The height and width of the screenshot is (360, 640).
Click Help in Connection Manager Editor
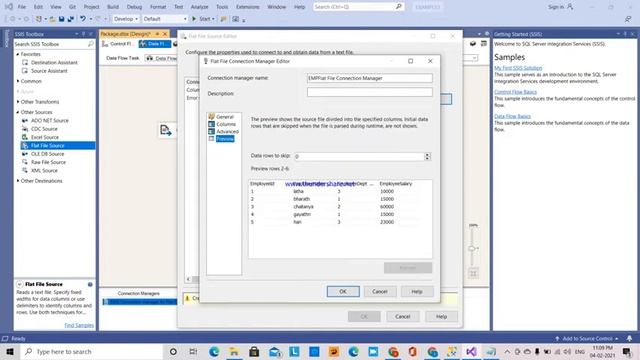pyautogui.click(x=416, y=291)
